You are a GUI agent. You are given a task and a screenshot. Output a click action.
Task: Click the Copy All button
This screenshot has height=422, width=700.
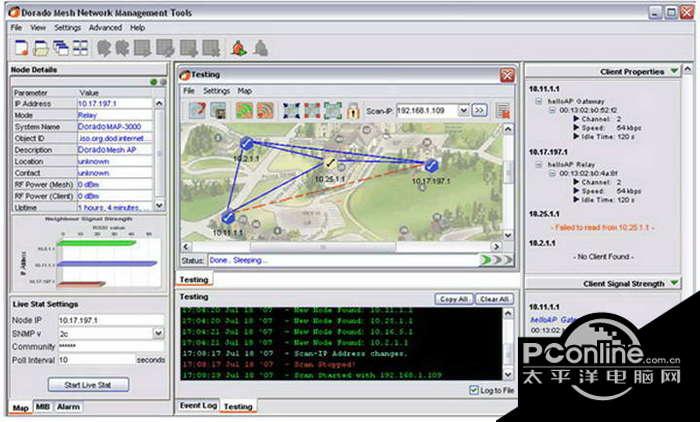pos(454,299)
